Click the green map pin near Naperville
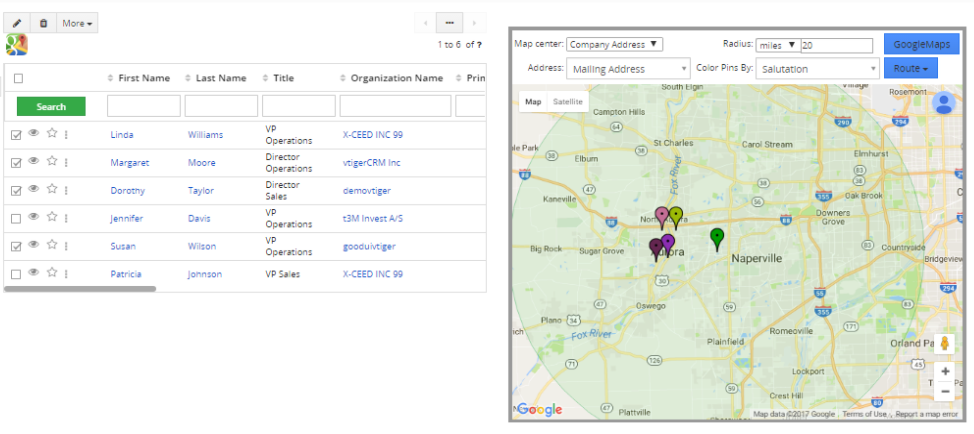This screenshot has width=974, height=434. coord(717,239)
